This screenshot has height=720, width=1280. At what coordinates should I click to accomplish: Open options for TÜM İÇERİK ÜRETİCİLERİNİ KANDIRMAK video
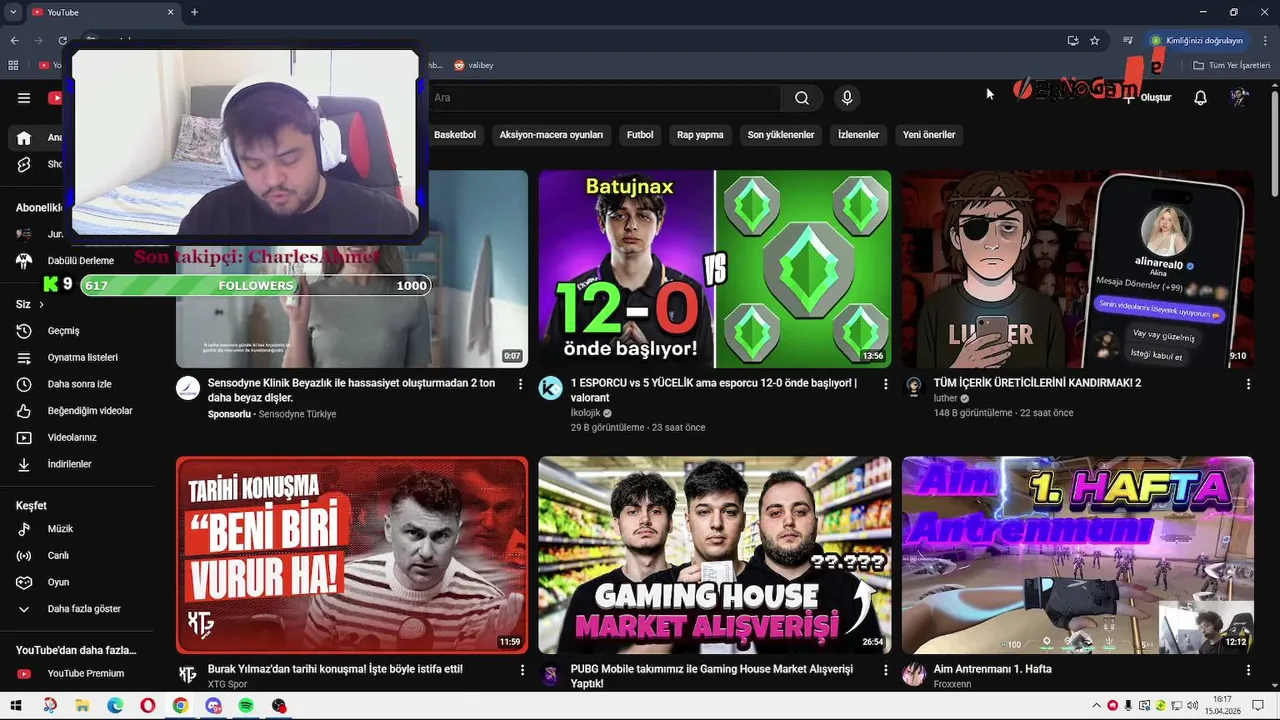click(1247, 384)
